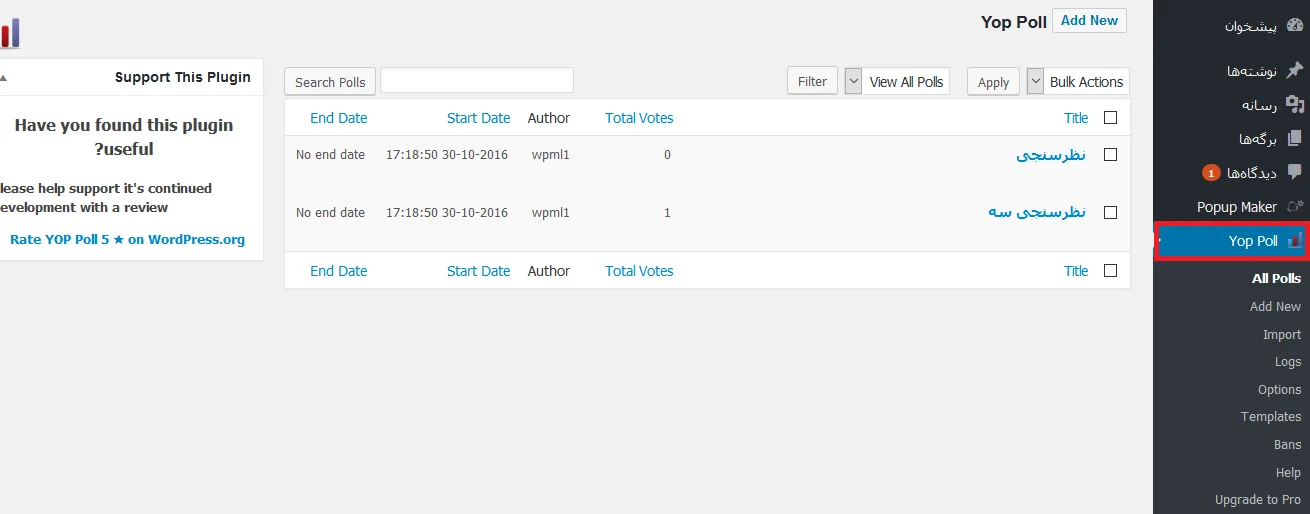Viewport: 1310px width, 514px height.
Task: Click the comments count badge showing 1
Action: click(x=1210, y=173)
